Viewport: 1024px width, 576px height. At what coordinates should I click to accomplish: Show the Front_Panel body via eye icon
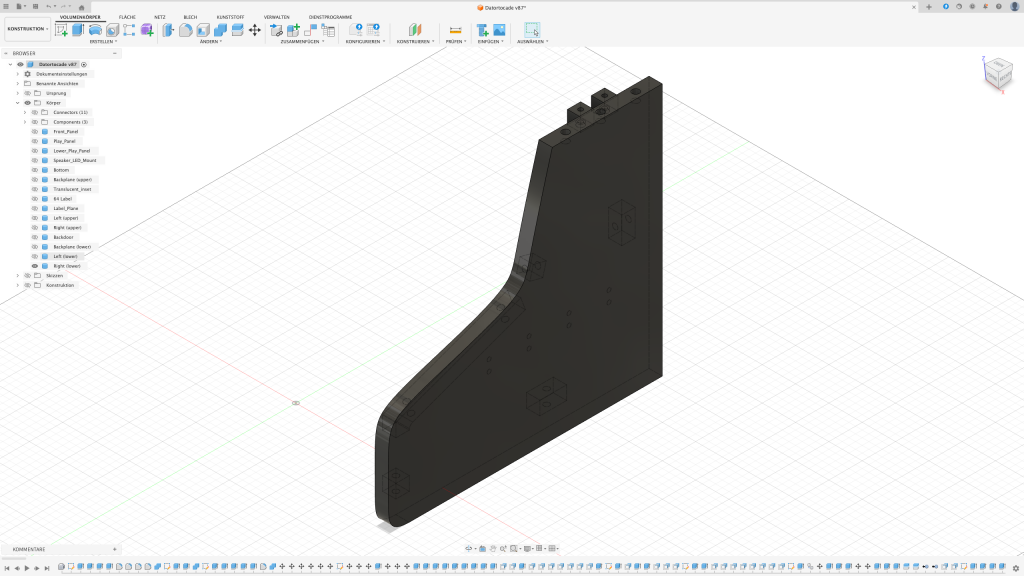(x=34, y=131)
